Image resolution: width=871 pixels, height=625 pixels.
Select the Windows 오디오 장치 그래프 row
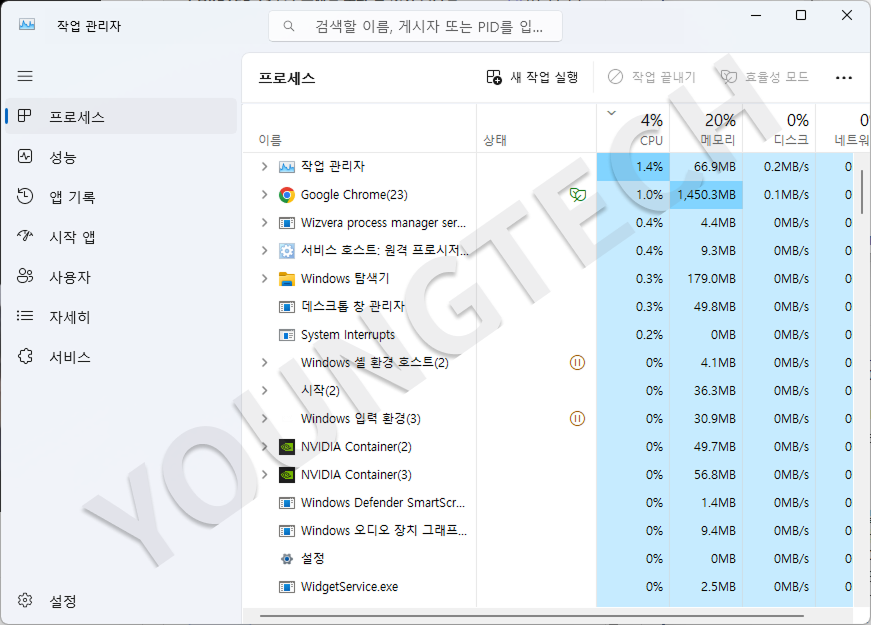(x=548, y=531)
